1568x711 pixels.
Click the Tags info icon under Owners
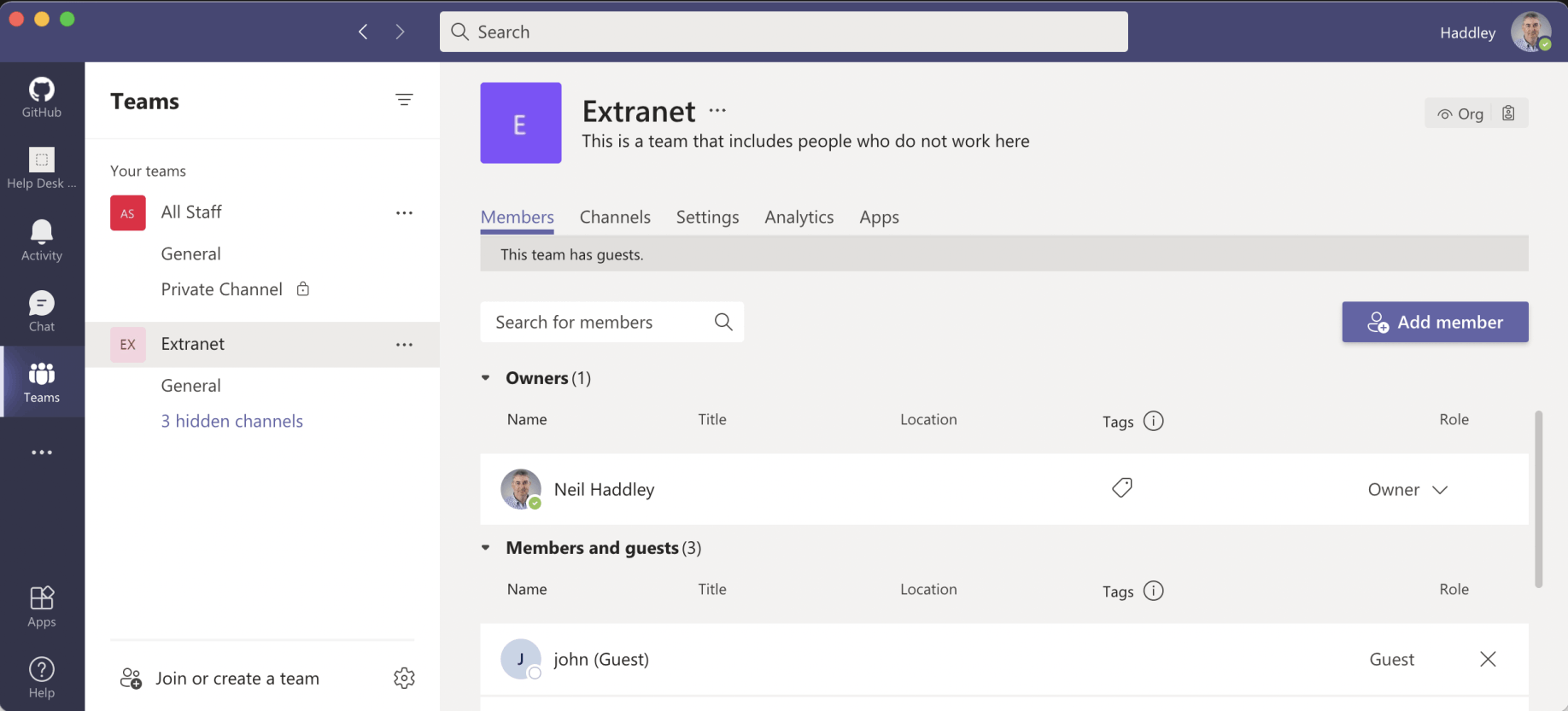point(1153,421)
